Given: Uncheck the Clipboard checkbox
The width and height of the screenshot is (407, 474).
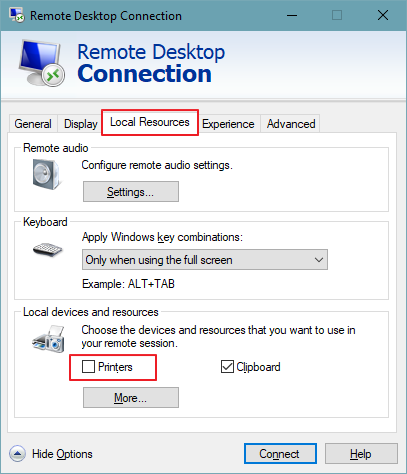Looking at the screenshot, I should 227,367.
